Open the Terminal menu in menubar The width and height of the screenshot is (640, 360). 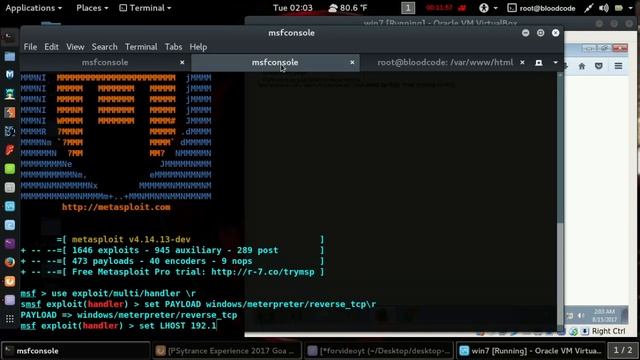(x=141, y=47)
